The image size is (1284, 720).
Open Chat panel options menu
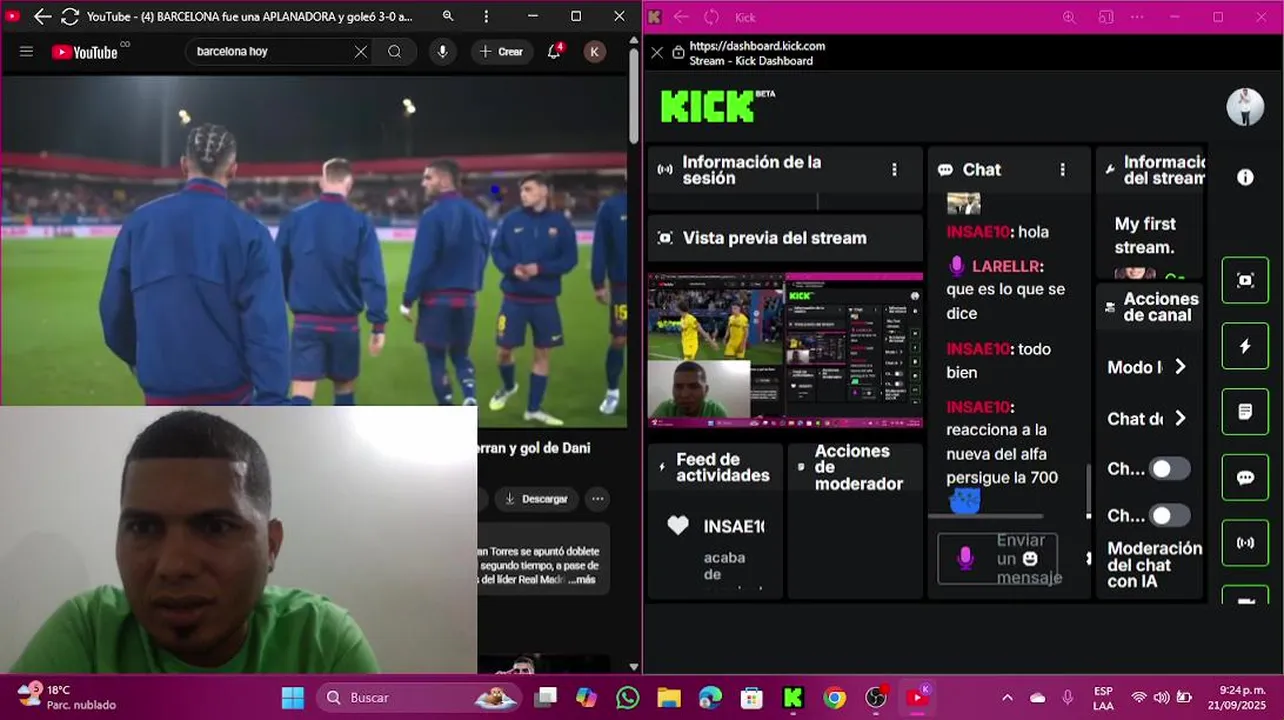[1062, 170]
